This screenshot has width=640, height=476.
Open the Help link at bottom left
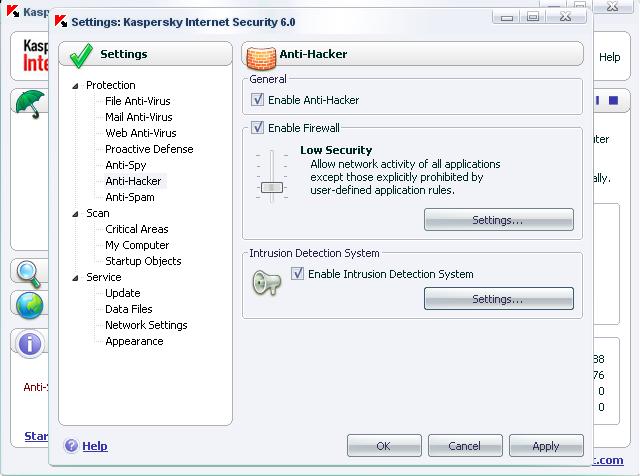(94, 446)
